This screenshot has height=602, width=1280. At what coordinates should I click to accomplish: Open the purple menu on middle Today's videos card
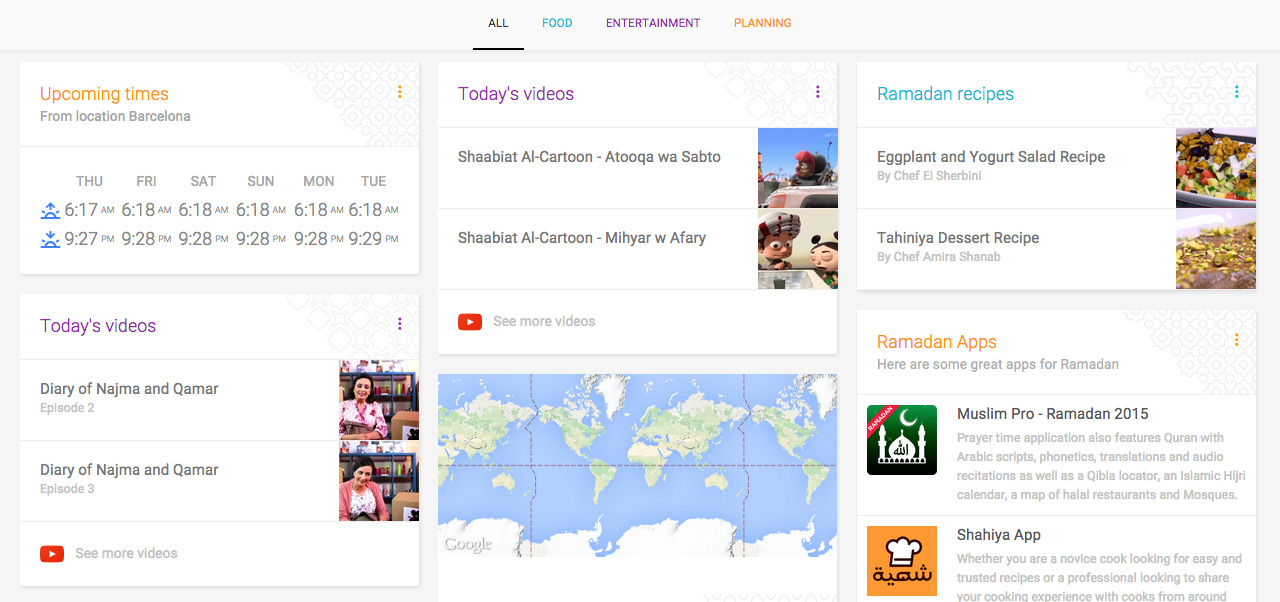(817, 92)
